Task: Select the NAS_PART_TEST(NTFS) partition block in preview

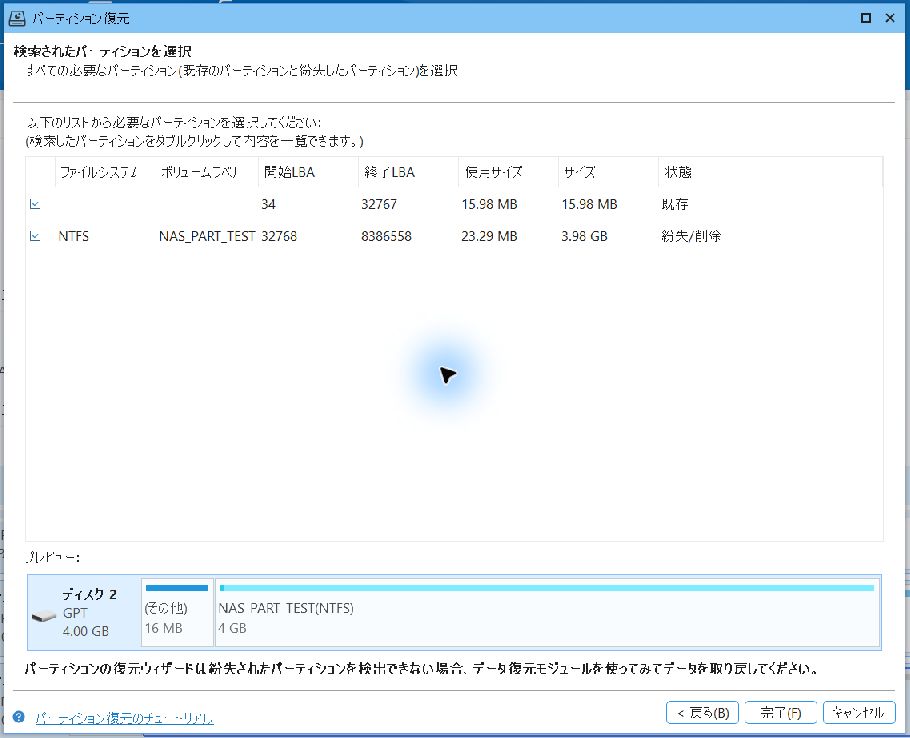Action: point(547,612)
